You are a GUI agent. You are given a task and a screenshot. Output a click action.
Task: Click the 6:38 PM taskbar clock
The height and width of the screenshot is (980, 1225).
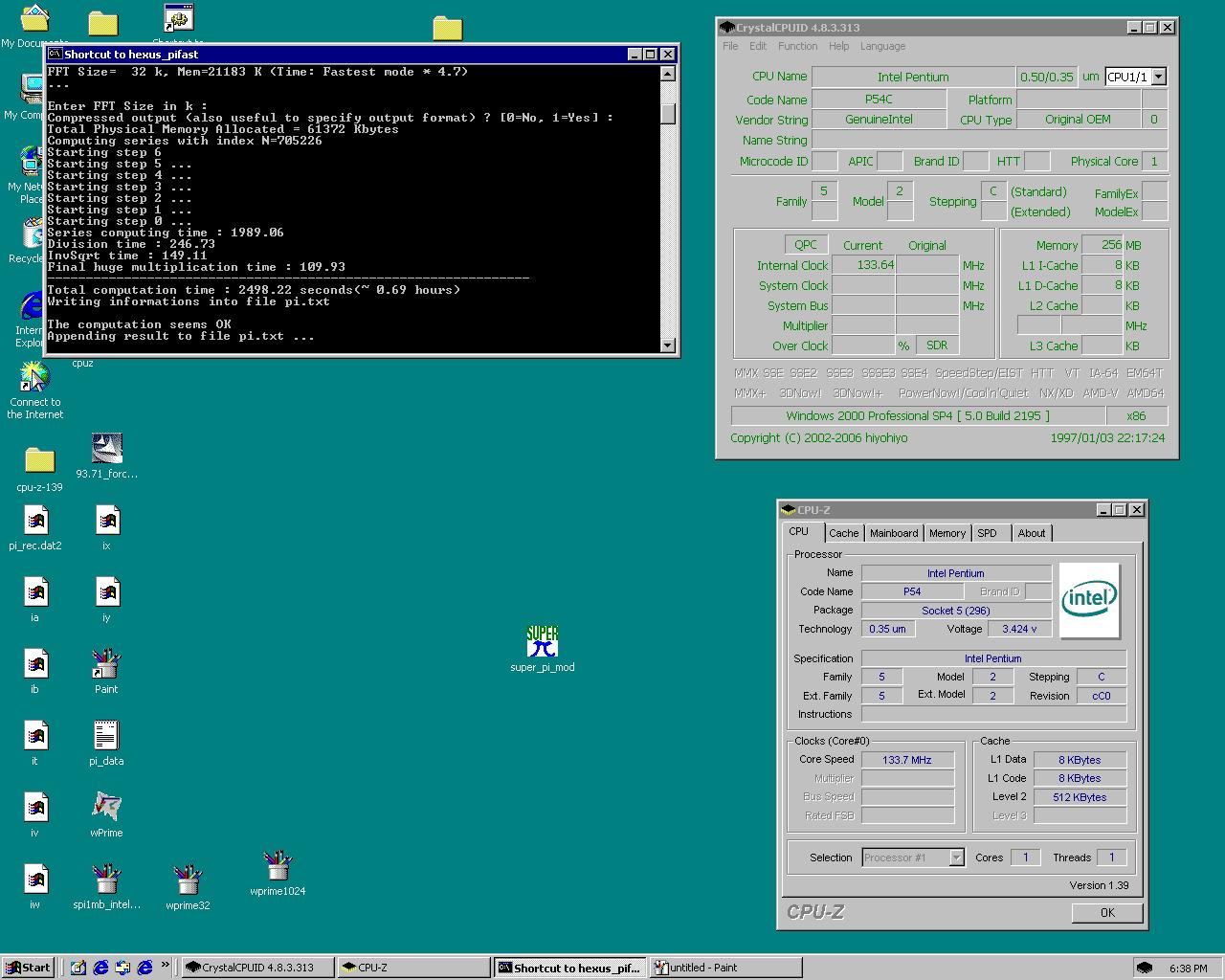[x=1188, y=969]
